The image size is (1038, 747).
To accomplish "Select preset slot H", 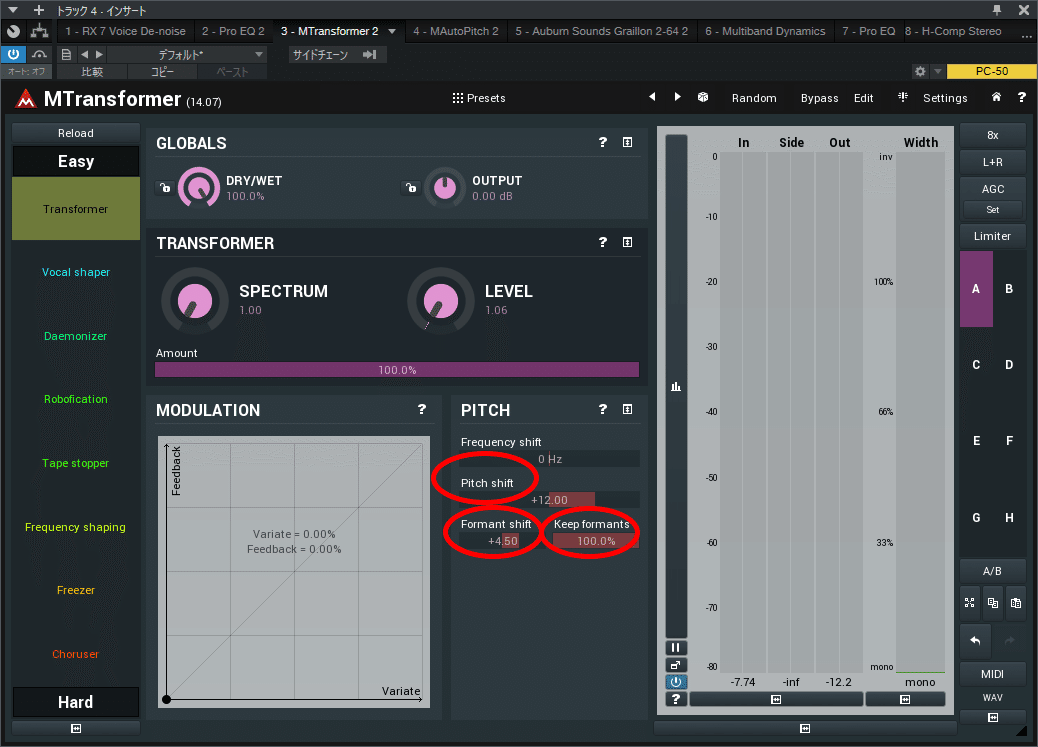I will coord(1009,518).
